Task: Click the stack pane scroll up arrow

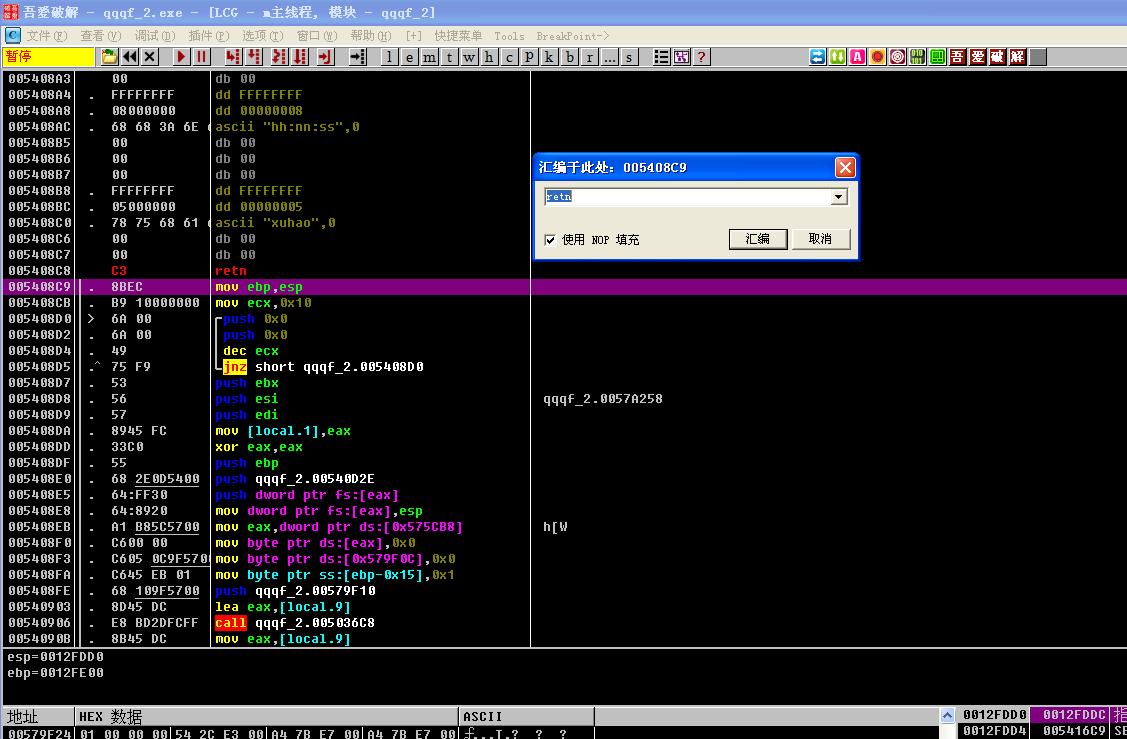Action: (x=947, y=715)
